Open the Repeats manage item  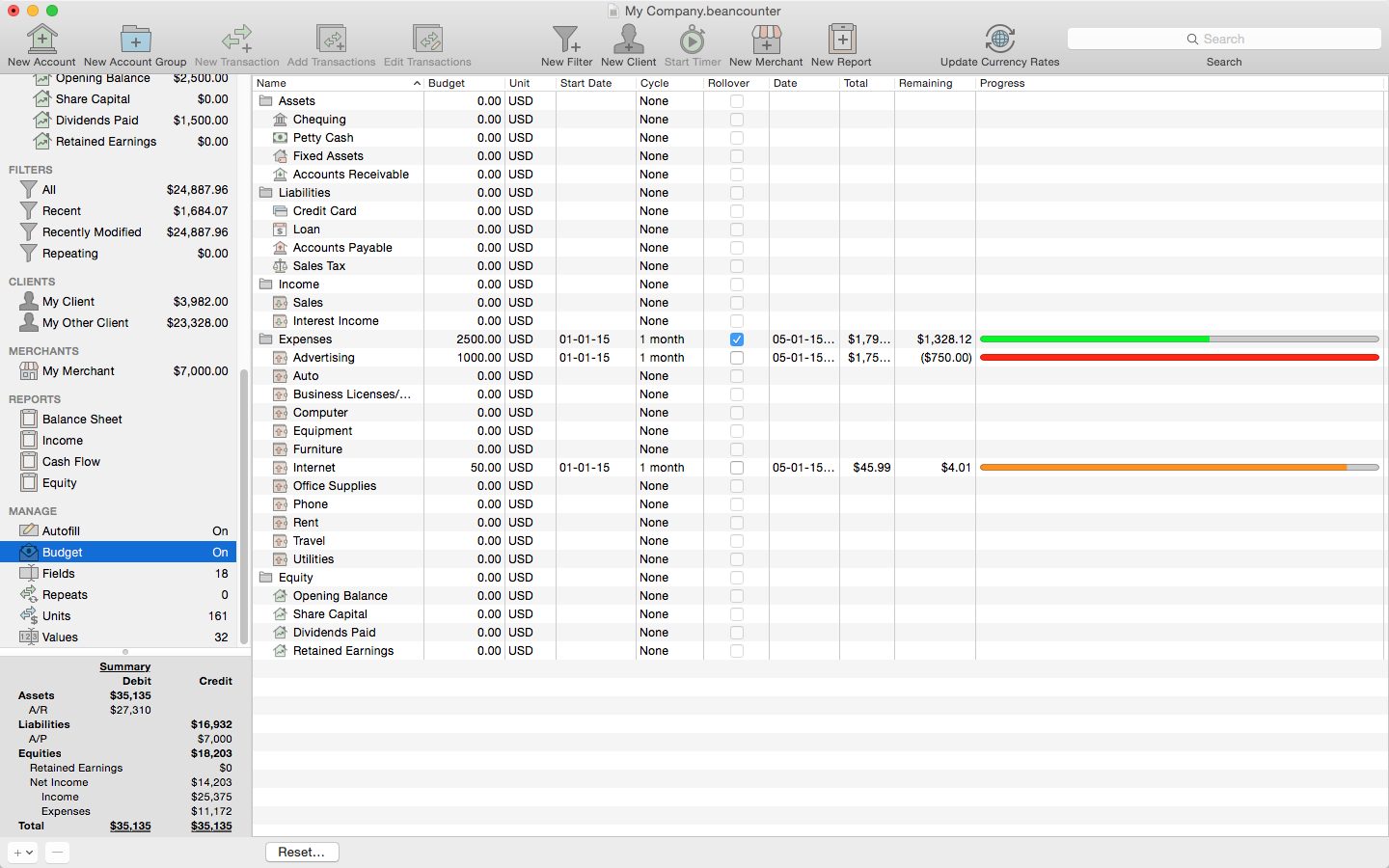click(120, 595)
